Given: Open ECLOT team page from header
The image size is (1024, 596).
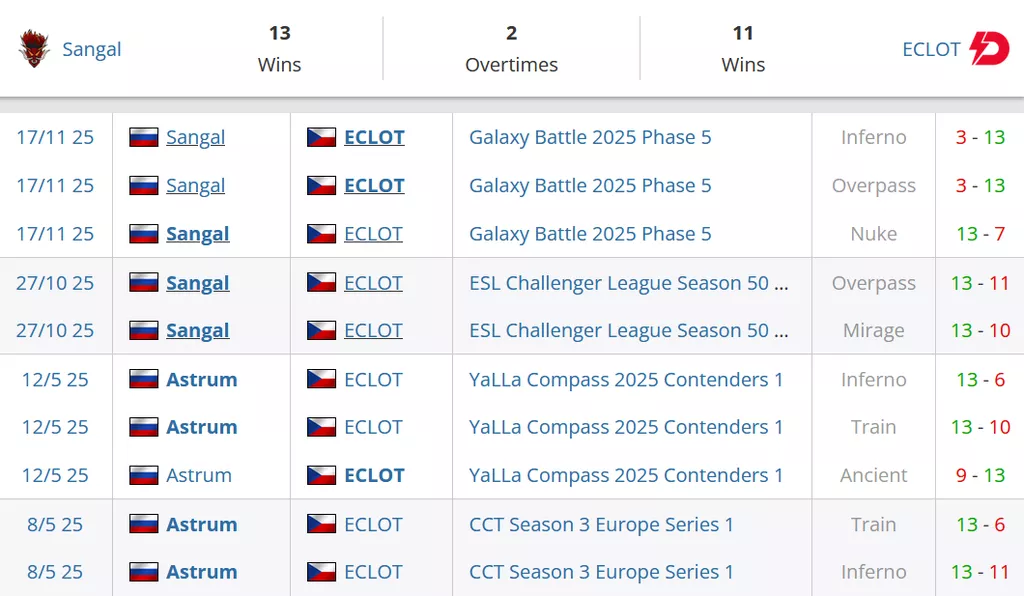Looking at the screenshot, I should click(931, 49).
